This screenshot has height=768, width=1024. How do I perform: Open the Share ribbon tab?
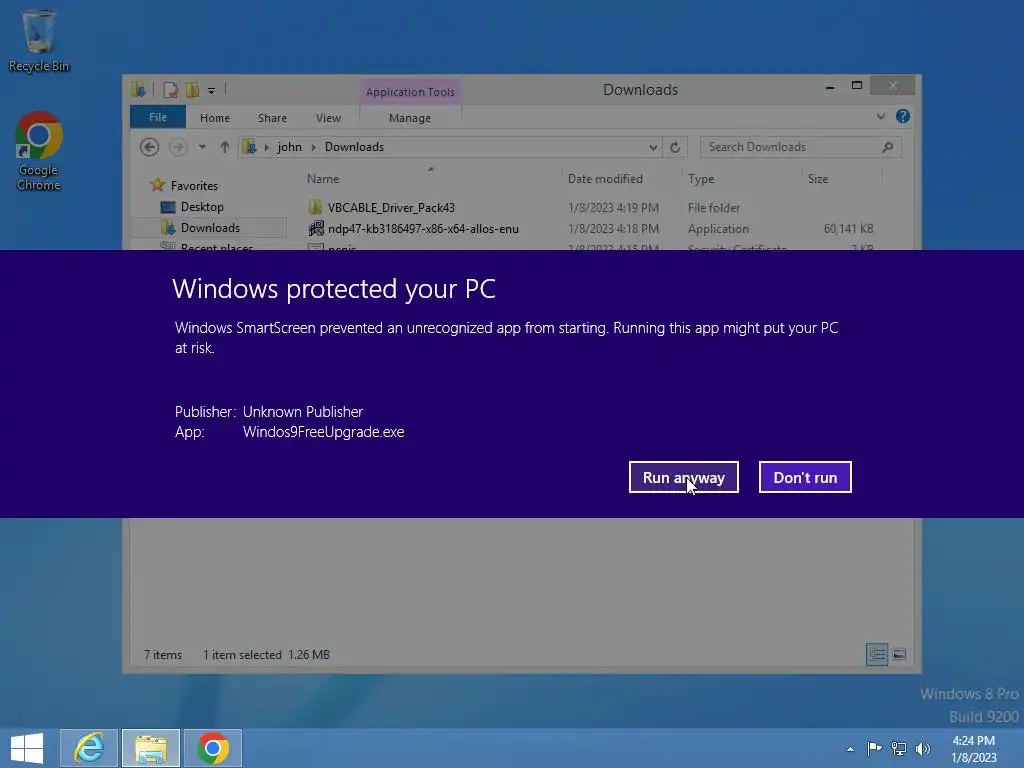click(x=272, y=118)
